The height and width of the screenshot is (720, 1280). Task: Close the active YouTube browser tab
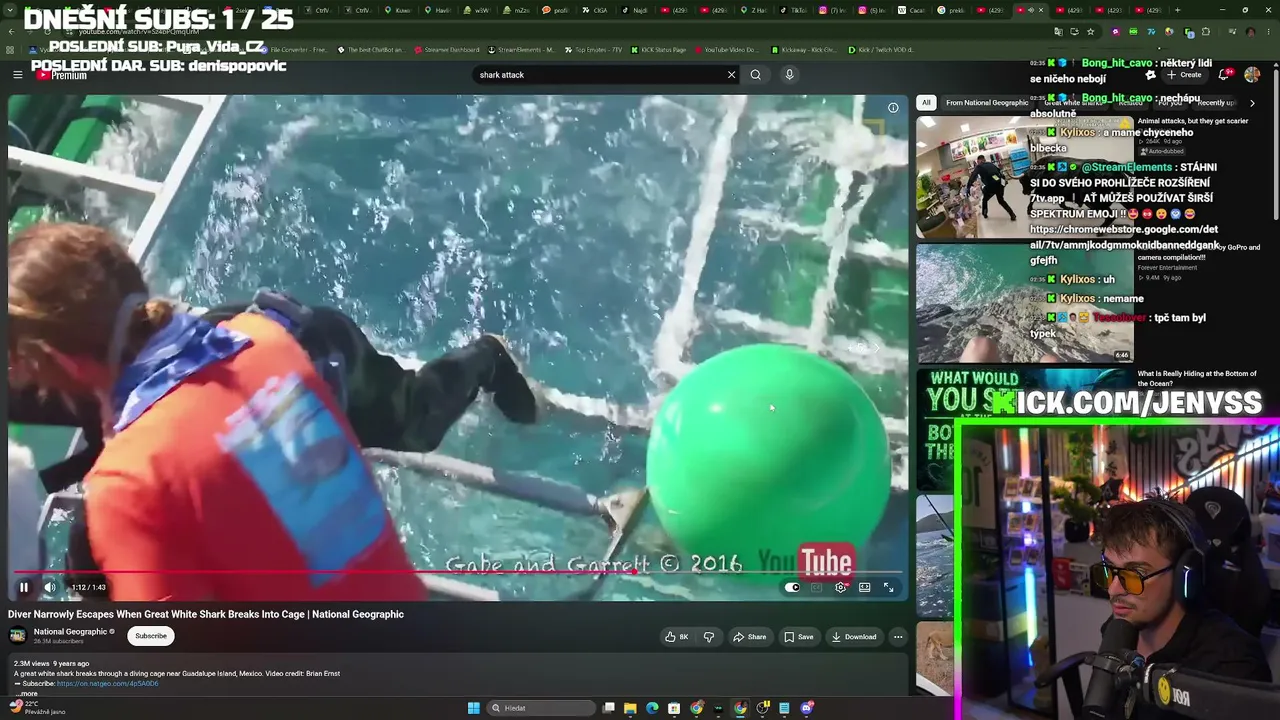click(x=1041, y=10)
